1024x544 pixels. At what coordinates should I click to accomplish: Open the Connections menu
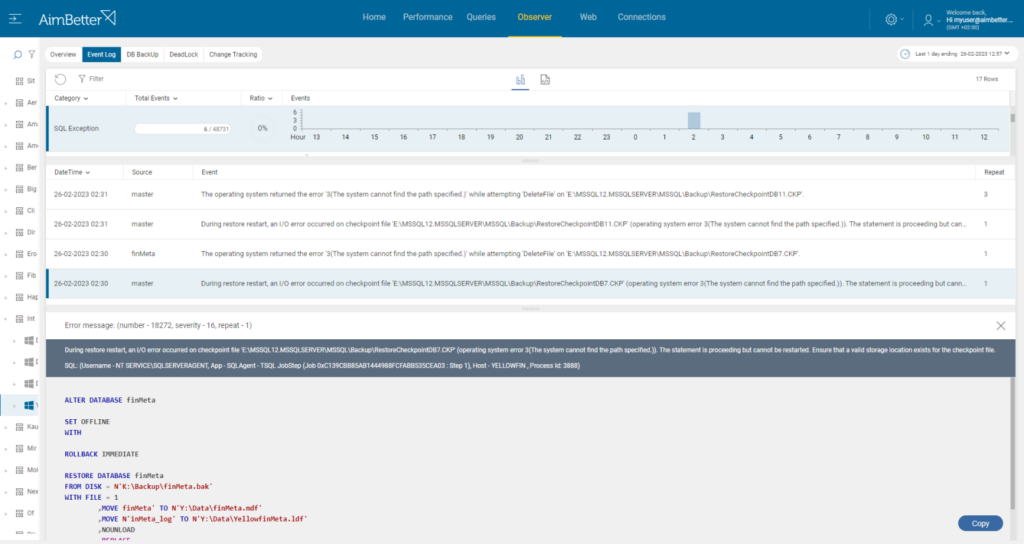[x=641, y=18]
